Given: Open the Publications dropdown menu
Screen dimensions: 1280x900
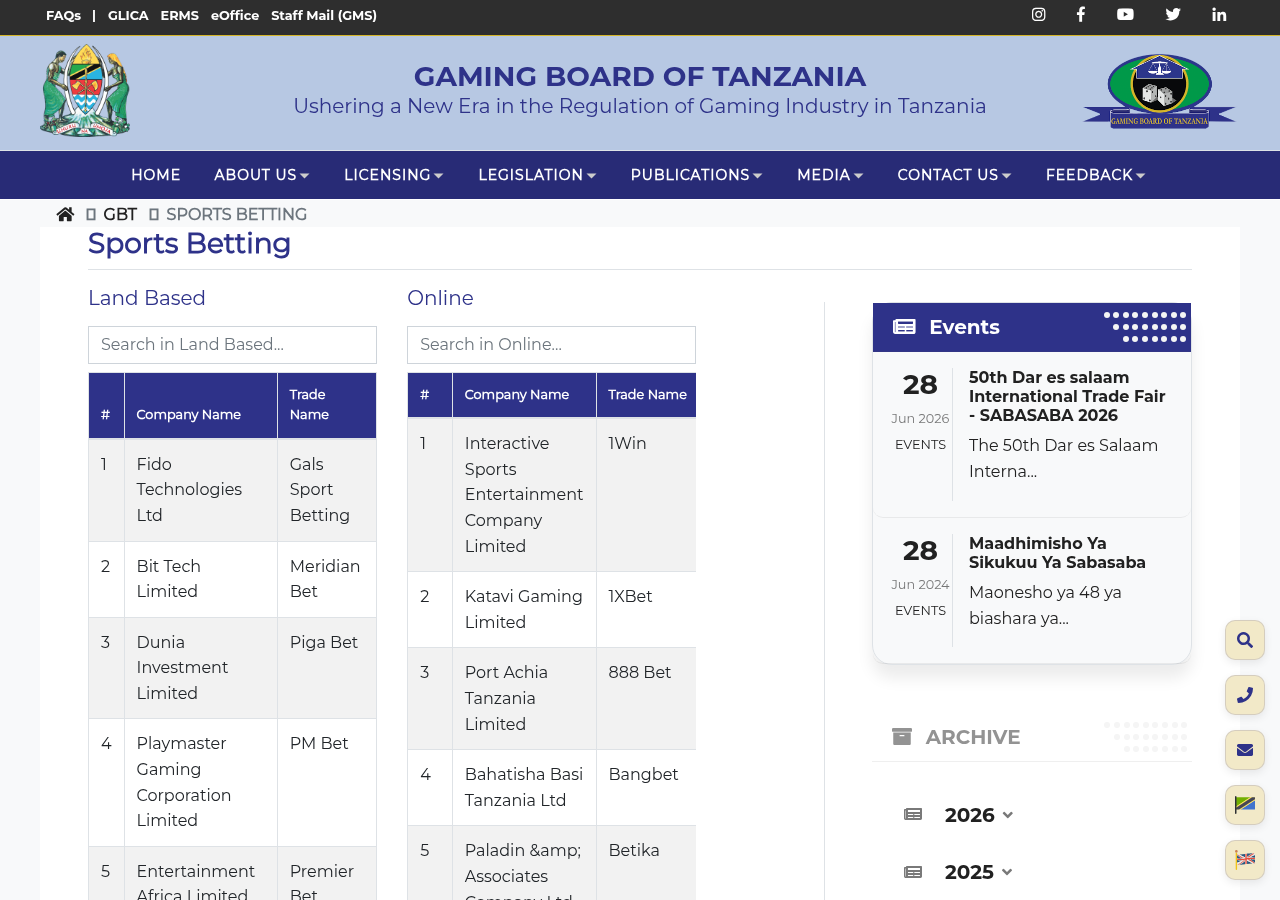Looking at the screenshot, I should point(696,175).
